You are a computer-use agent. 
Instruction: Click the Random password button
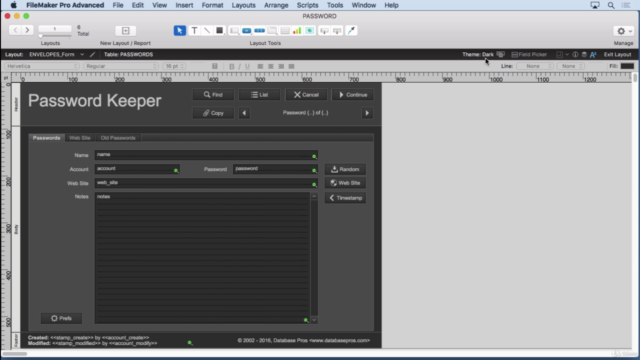coord(345,169)
